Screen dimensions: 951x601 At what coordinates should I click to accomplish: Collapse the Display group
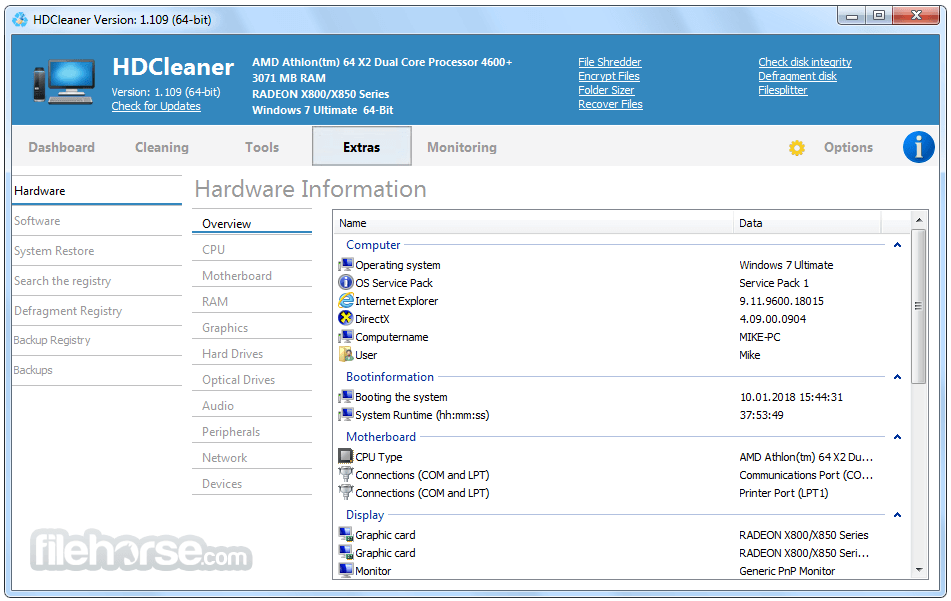click(x=897, y=515)
